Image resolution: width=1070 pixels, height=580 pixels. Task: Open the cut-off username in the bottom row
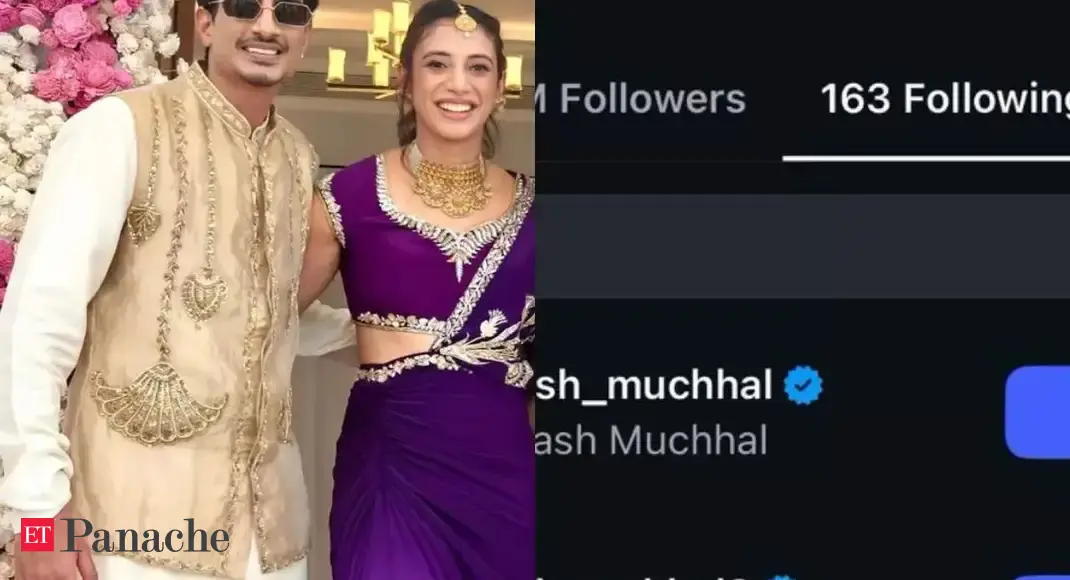(641, 577)
